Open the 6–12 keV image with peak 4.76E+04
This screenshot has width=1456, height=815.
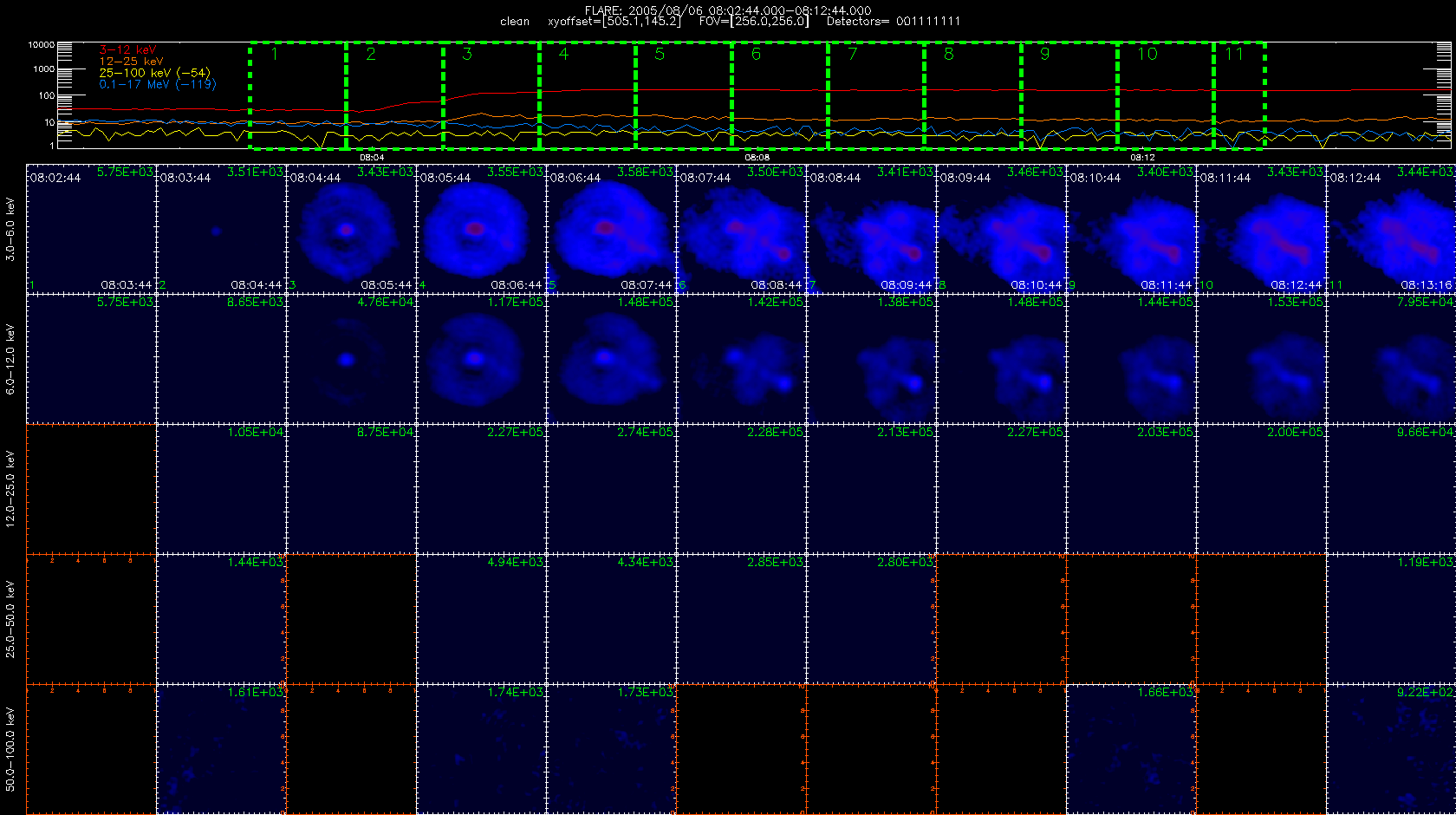[351, 359]
